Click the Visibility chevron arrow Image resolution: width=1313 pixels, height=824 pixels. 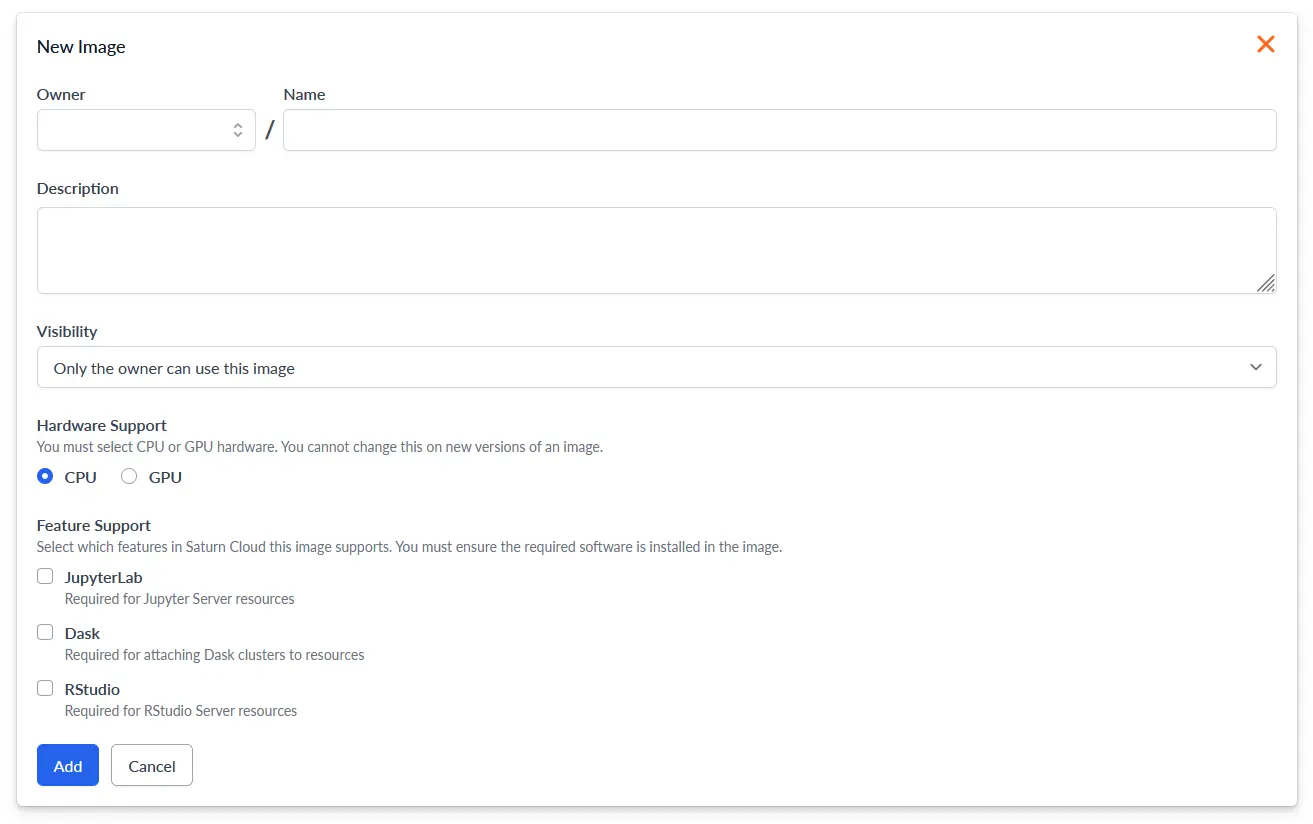[1256, 367]
